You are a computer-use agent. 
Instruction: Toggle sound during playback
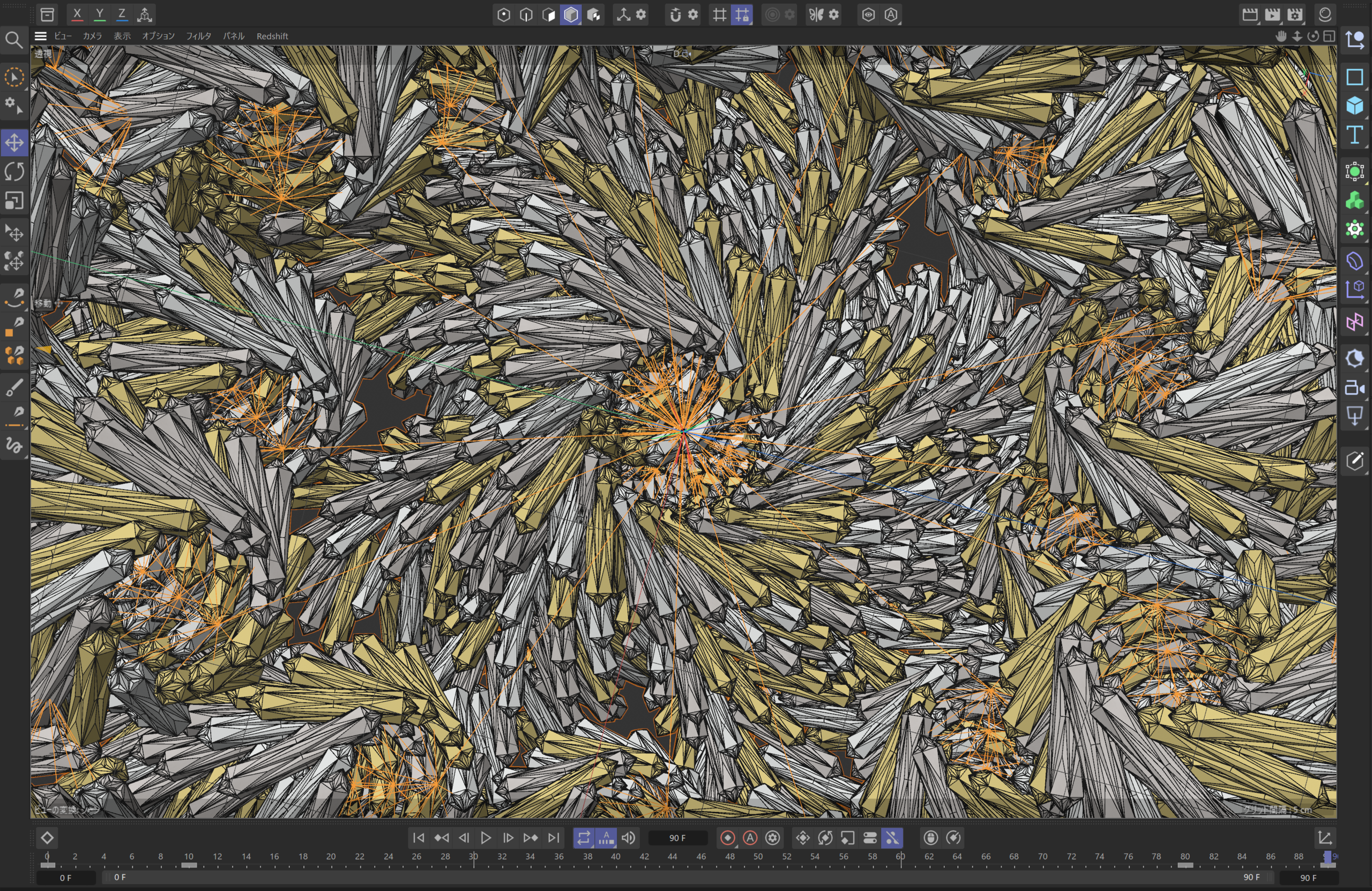click(628, 838)
